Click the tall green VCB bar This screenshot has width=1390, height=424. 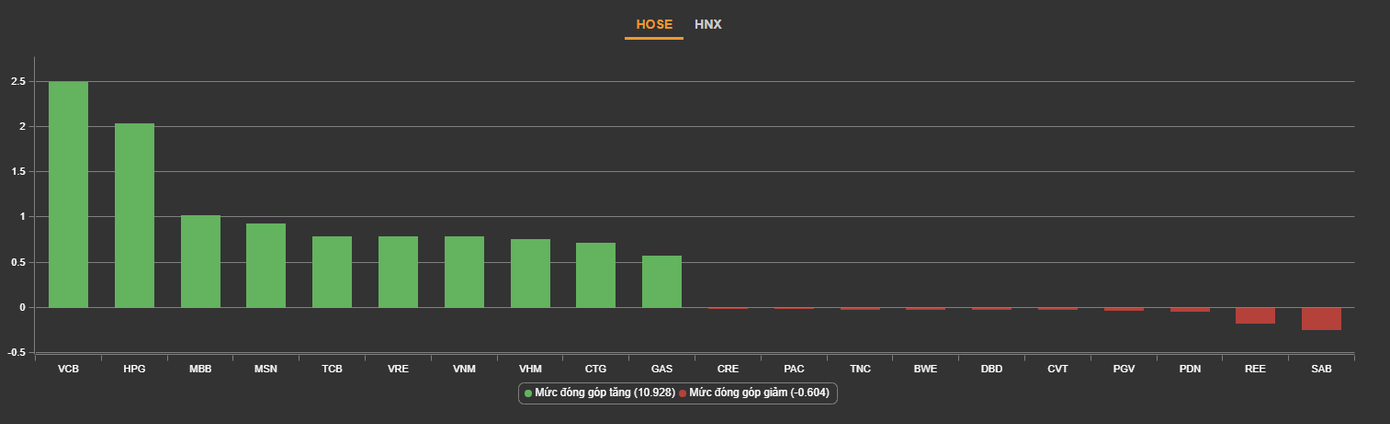68,195
